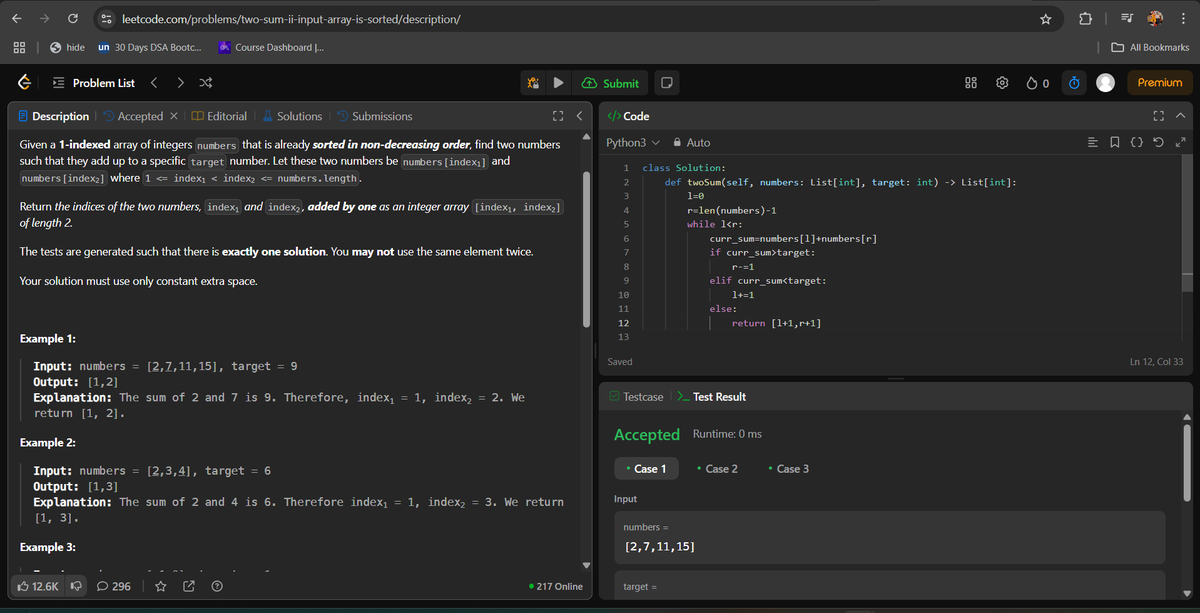The image size is (1200, 613).
Task: Toggle the stopwatch timer
Action: tap(1073, 83)
